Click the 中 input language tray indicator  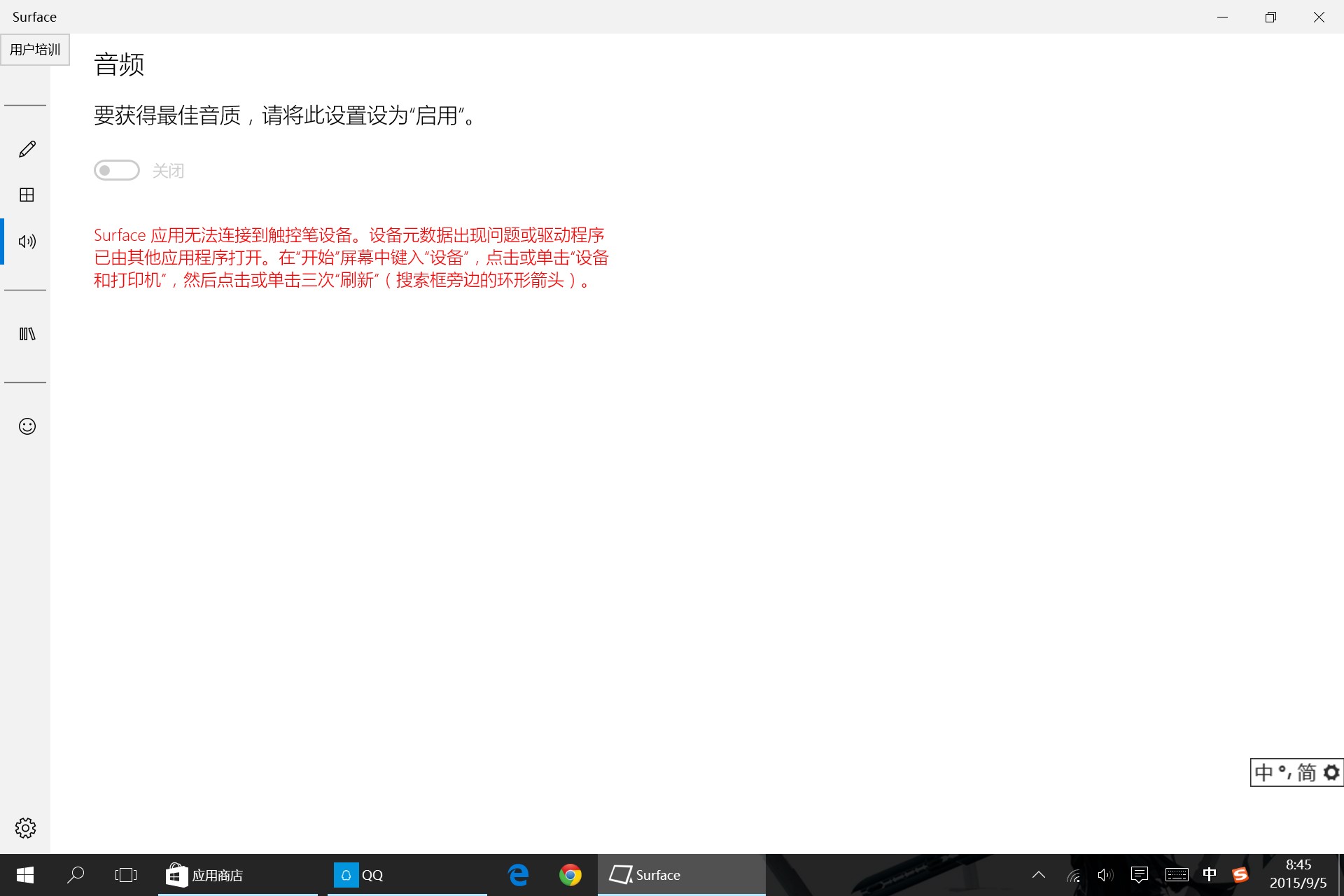1209,875
